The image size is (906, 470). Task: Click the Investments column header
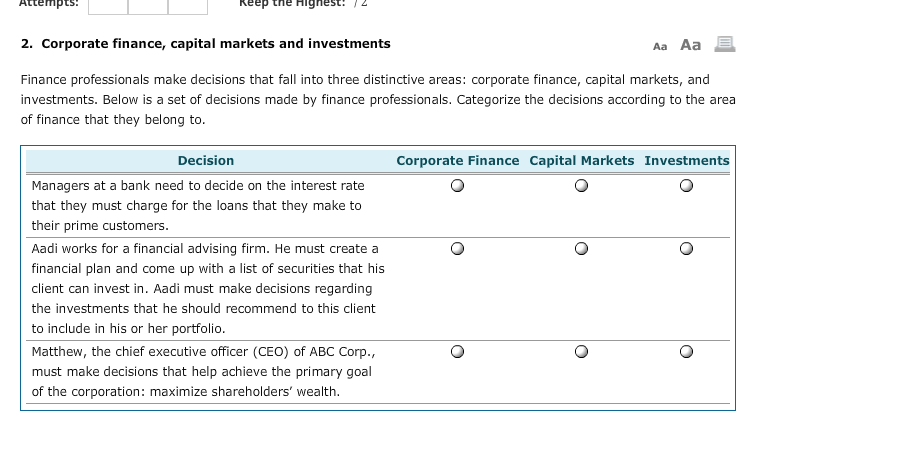coord(686,161)
